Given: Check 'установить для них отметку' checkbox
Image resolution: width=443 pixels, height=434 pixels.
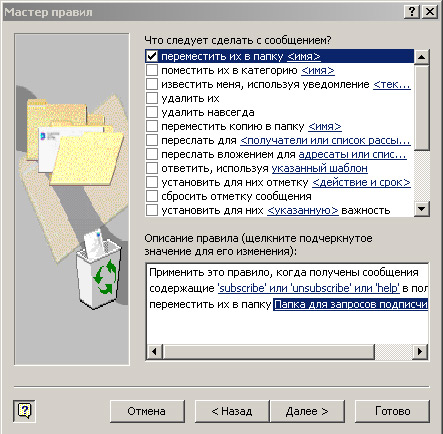Looking at the screenshot, I should (152, 182).
